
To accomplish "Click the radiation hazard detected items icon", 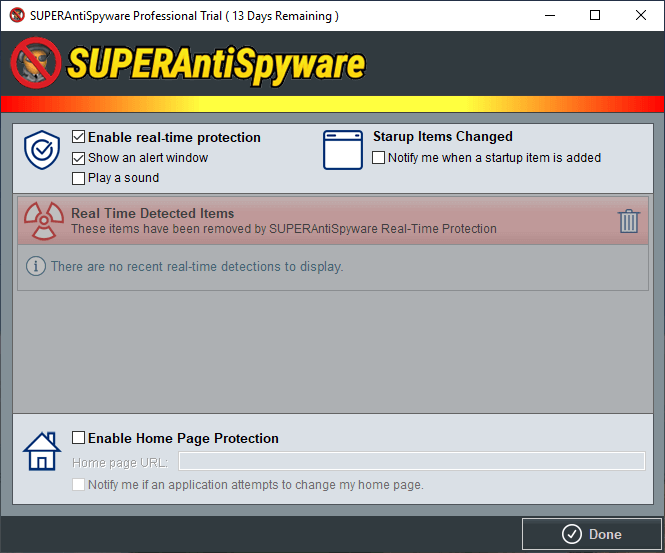I will click(x=44, y=221).
